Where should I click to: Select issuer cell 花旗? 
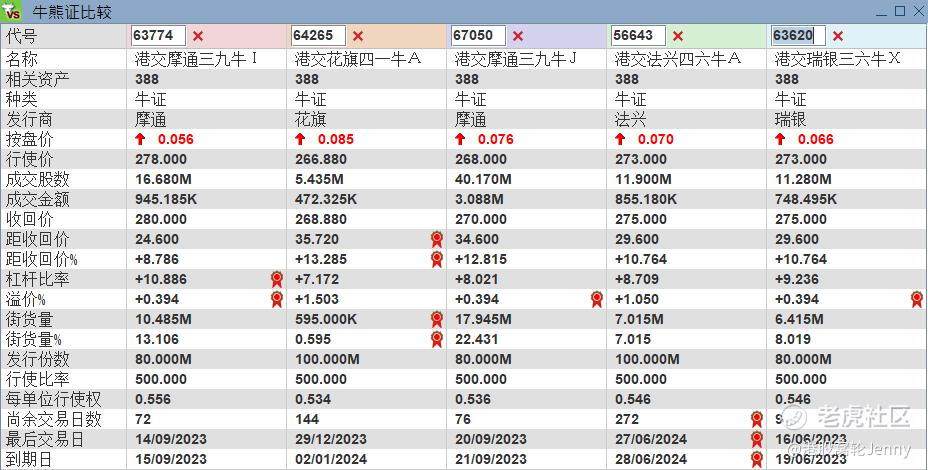click(x=311, y=119)
